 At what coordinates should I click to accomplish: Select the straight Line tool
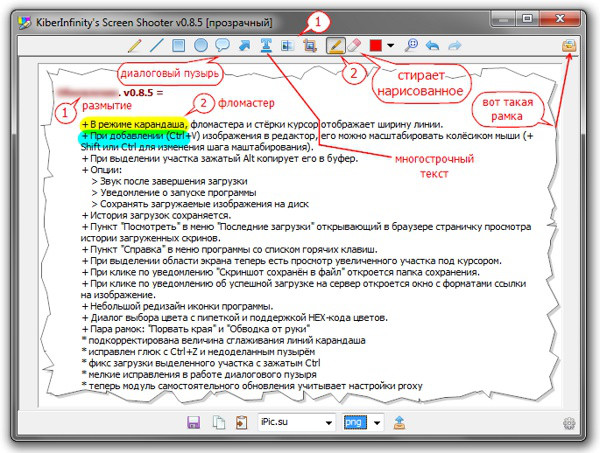[x=157, y=46]
